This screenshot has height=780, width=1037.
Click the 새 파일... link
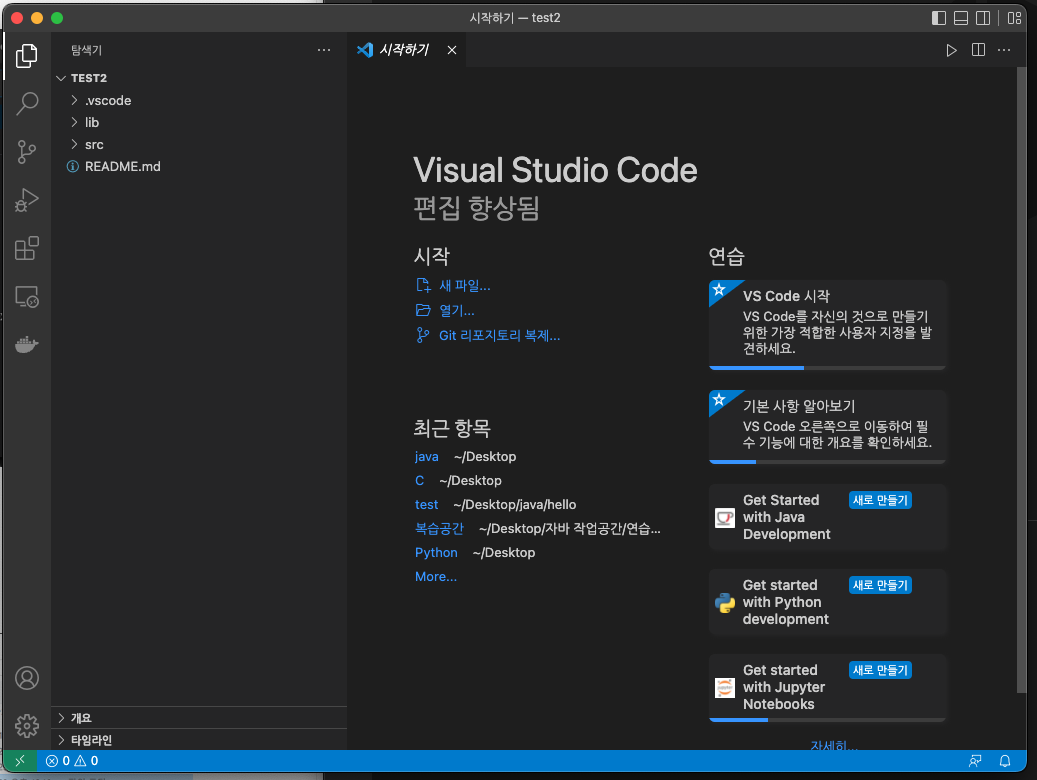click(465, 286)
